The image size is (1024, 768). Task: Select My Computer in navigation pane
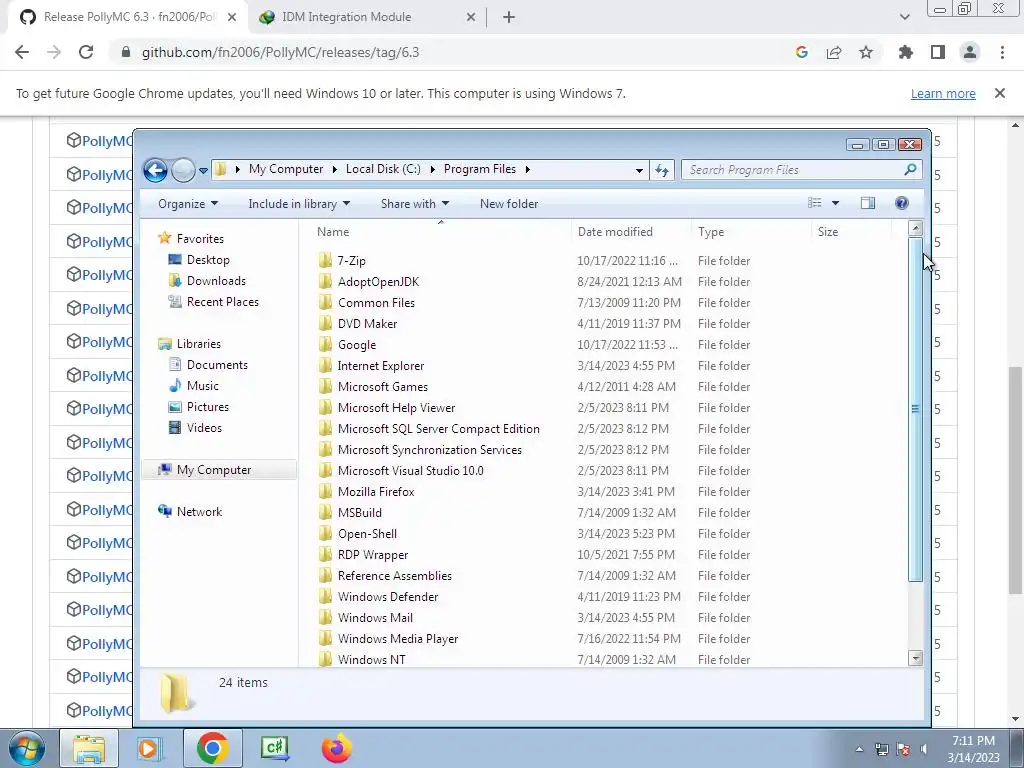click(x=214, y=470)
